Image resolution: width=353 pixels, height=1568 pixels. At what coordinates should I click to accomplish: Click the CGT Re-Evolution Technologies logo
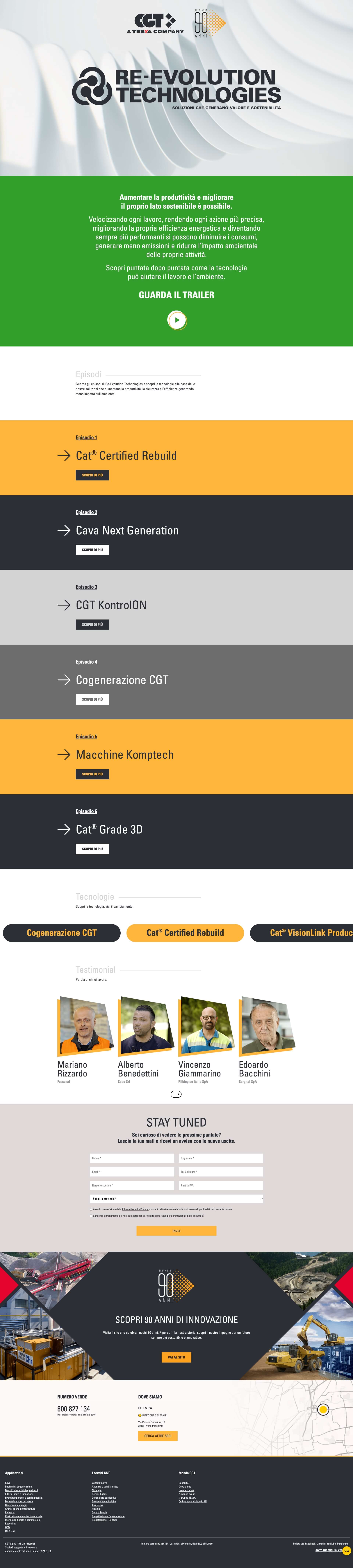pyautogui.click(x=176, y=95)
